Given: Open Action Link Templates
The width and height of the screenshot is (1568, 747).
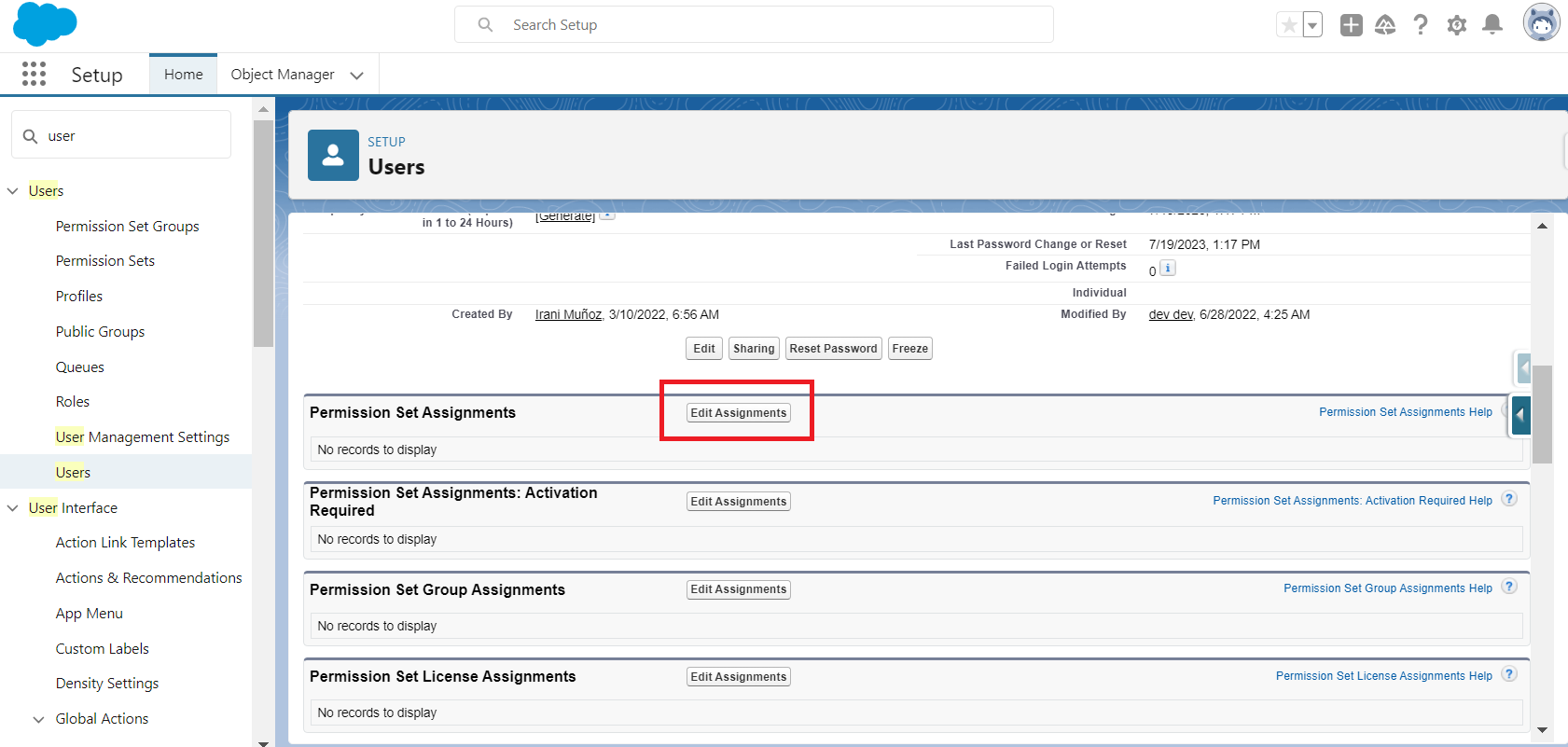Looking at the screenshot, I should coord(126,543).
